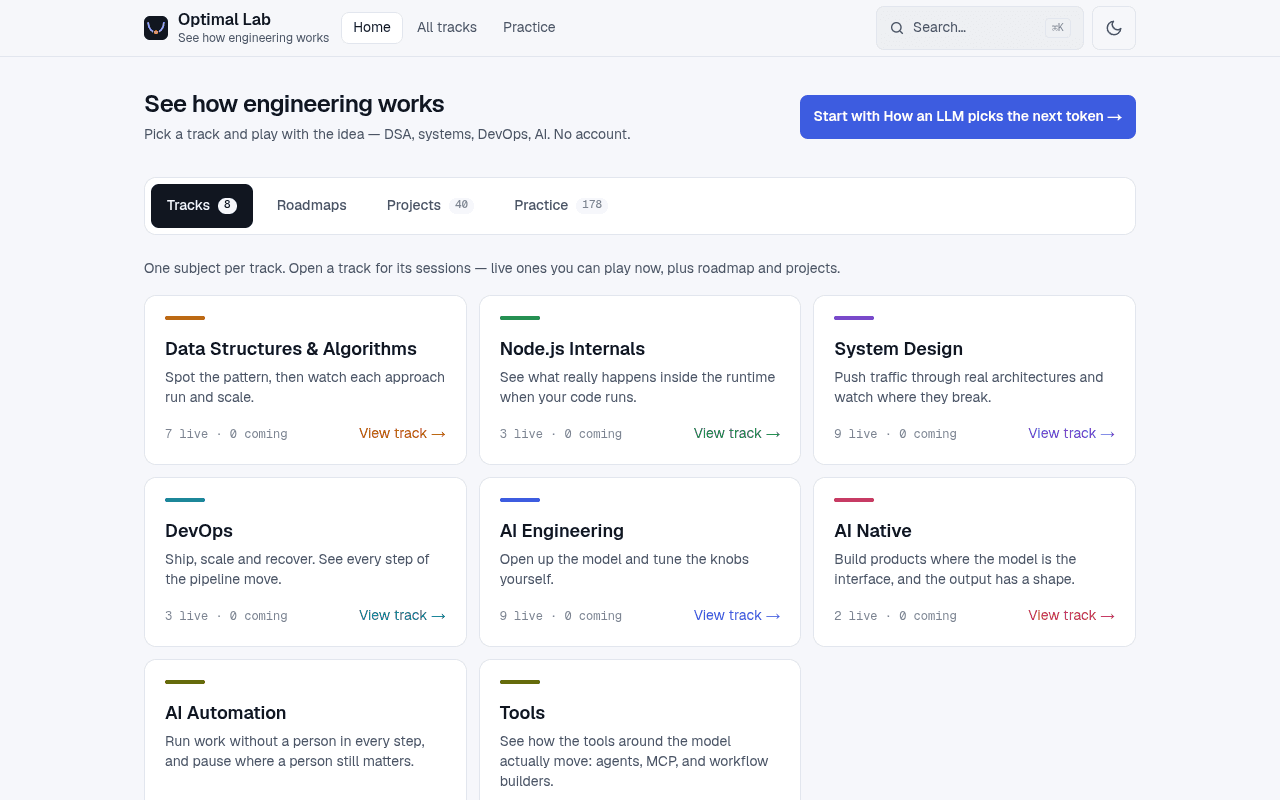Click the AI Engineering card title

[562, 531]
